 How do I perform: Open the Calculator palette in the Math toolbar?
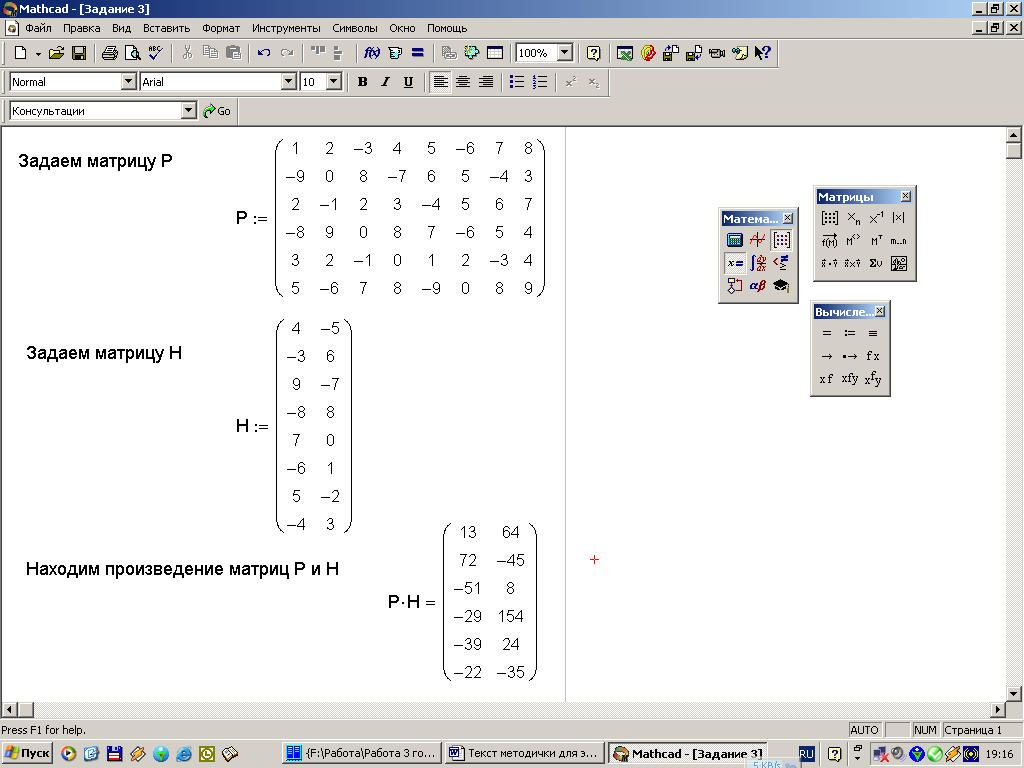click(x=735, y=240)
